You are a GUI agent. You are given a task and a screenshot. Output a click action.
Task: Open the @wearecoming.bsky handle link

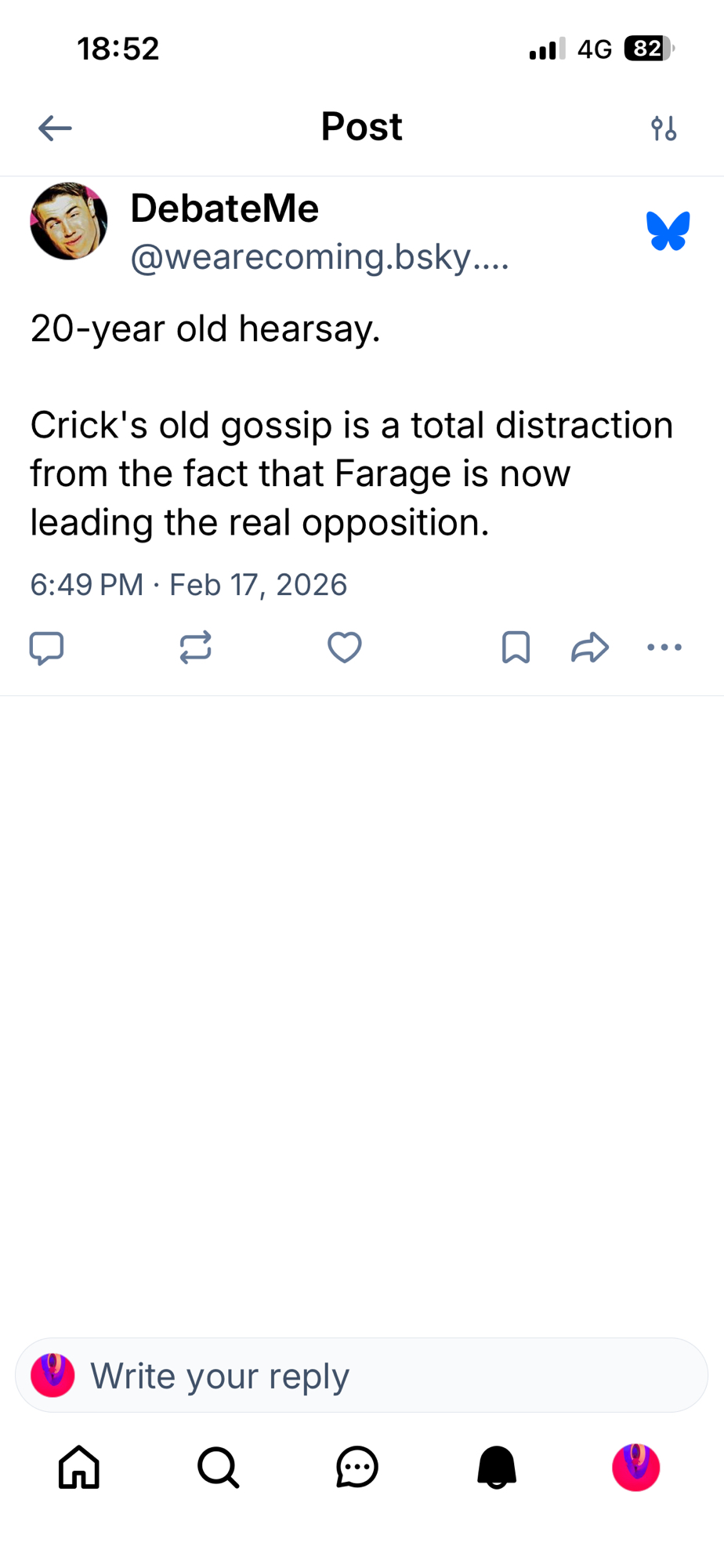pyautogui.click(x=320, y=257)
